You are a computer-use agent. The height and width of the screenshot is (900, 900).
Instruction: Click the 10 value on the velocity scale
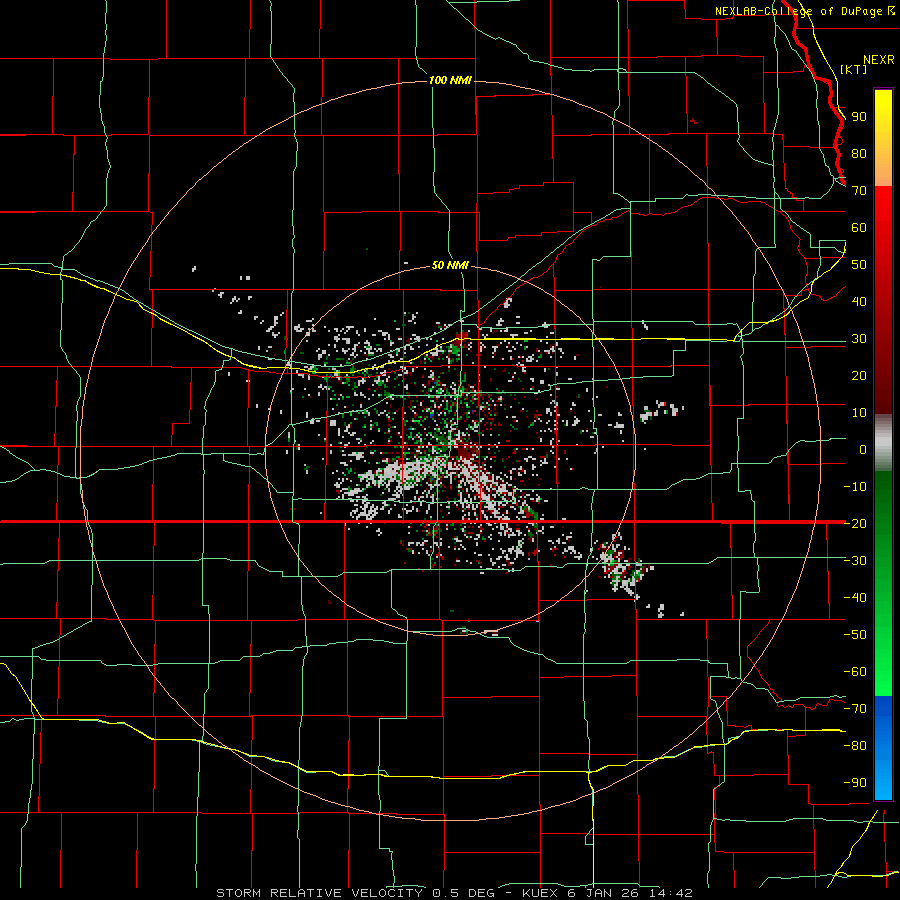[x=859, y=413]
